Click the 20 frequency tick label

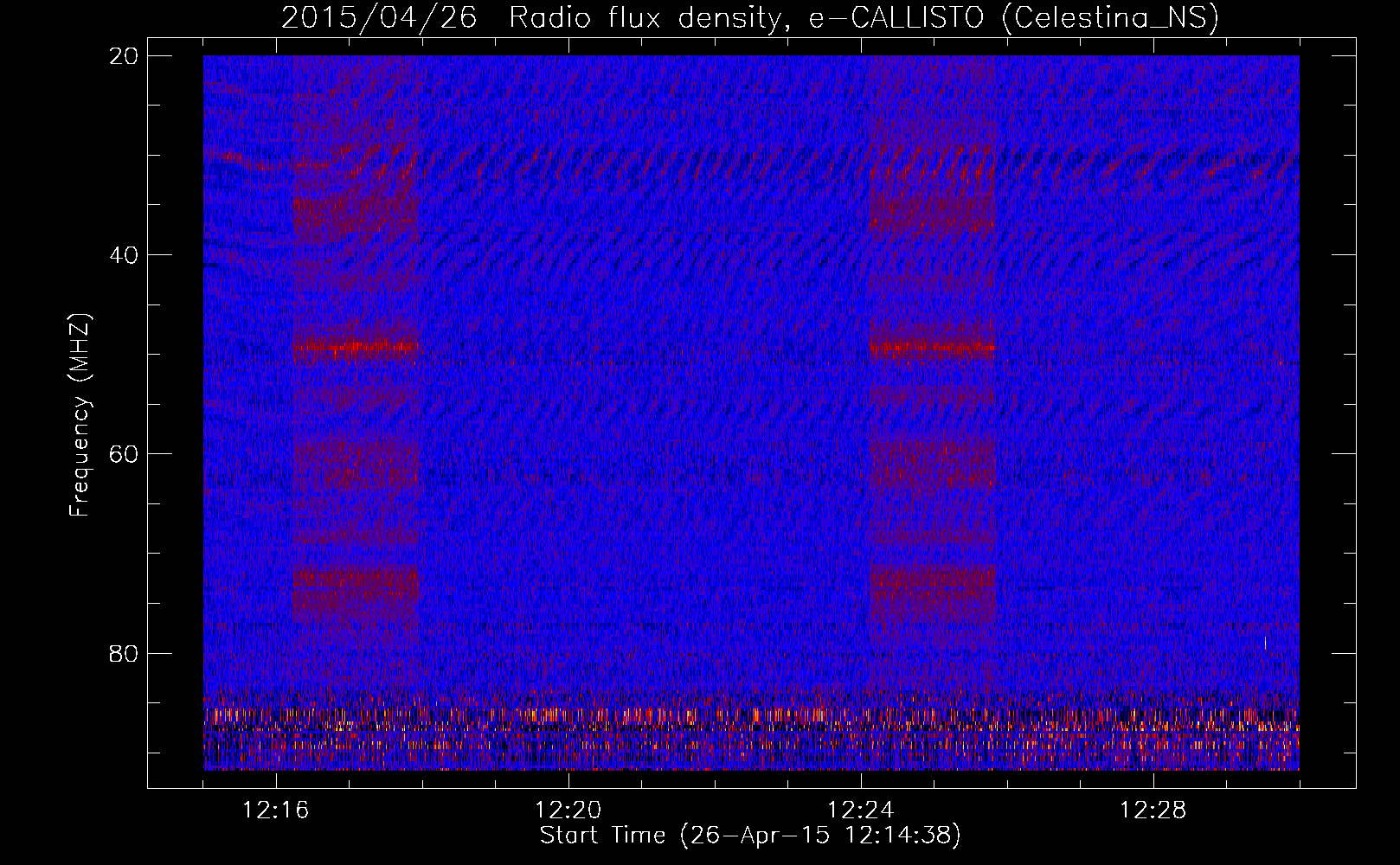(125, 56)
